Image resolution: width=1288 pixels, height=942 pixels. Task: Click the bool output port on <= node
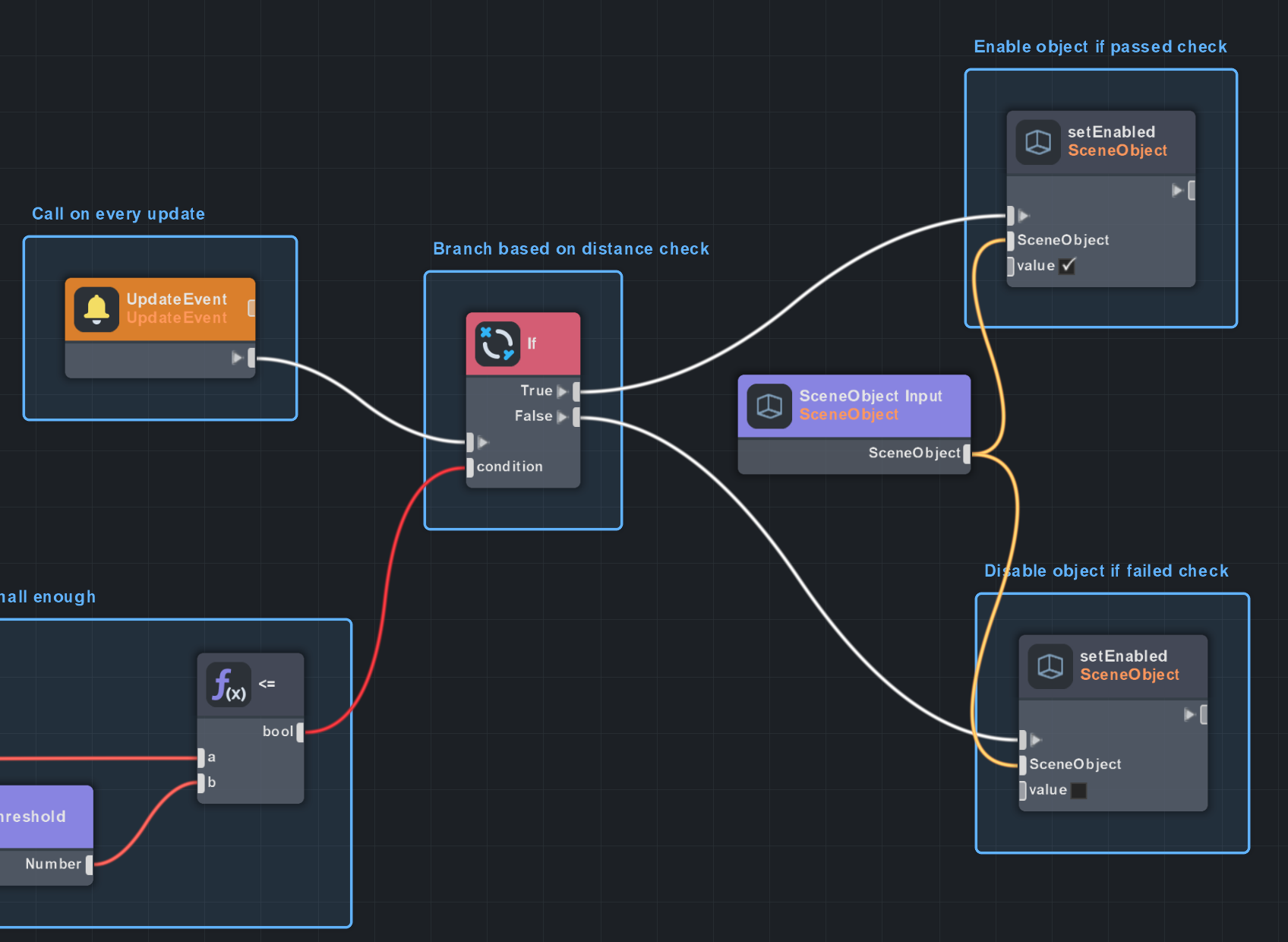pos(300,732)
